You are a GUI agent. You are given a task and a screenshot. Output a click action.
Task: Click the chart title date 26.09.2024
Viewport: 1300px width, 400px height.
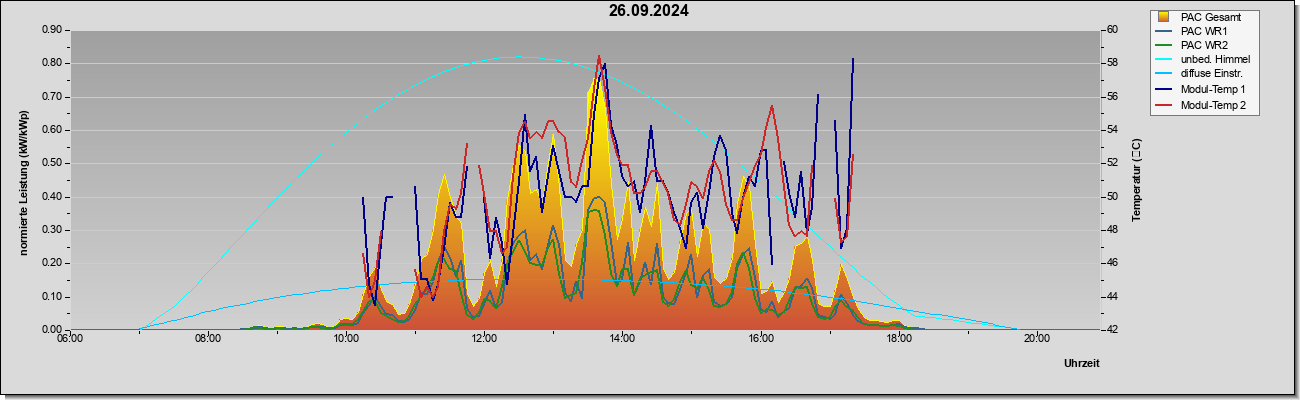(649, 11)
